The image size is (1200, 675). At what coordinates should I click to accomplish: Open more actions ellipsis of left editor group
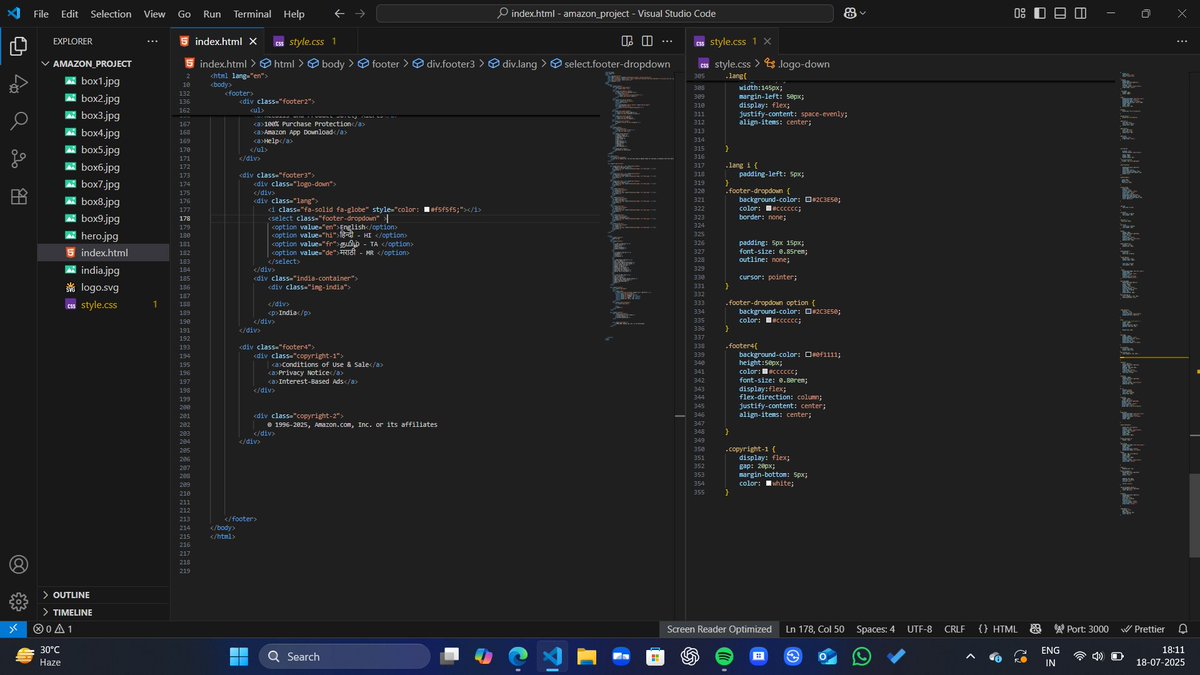[668, 41]
